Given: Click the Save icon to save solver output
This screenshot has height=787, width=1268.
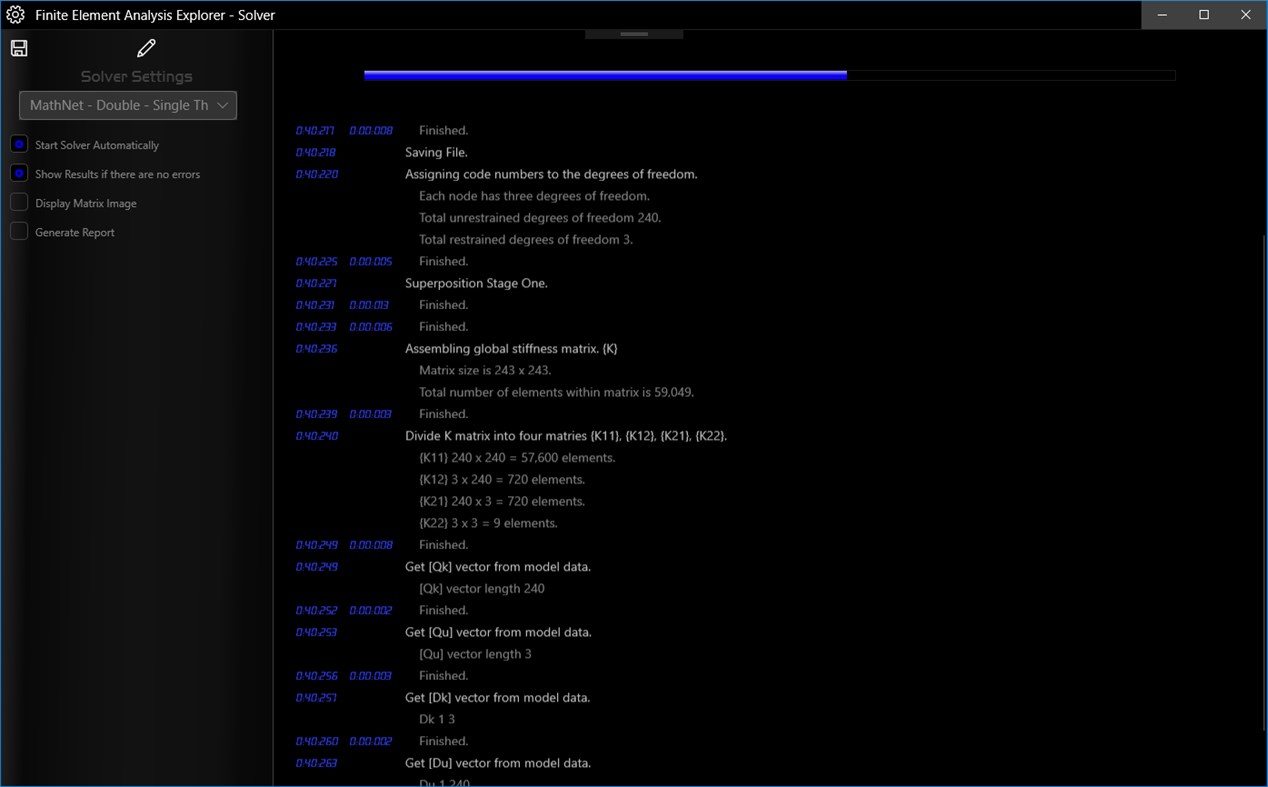Looking at the screenshot, I should [18, 47].
